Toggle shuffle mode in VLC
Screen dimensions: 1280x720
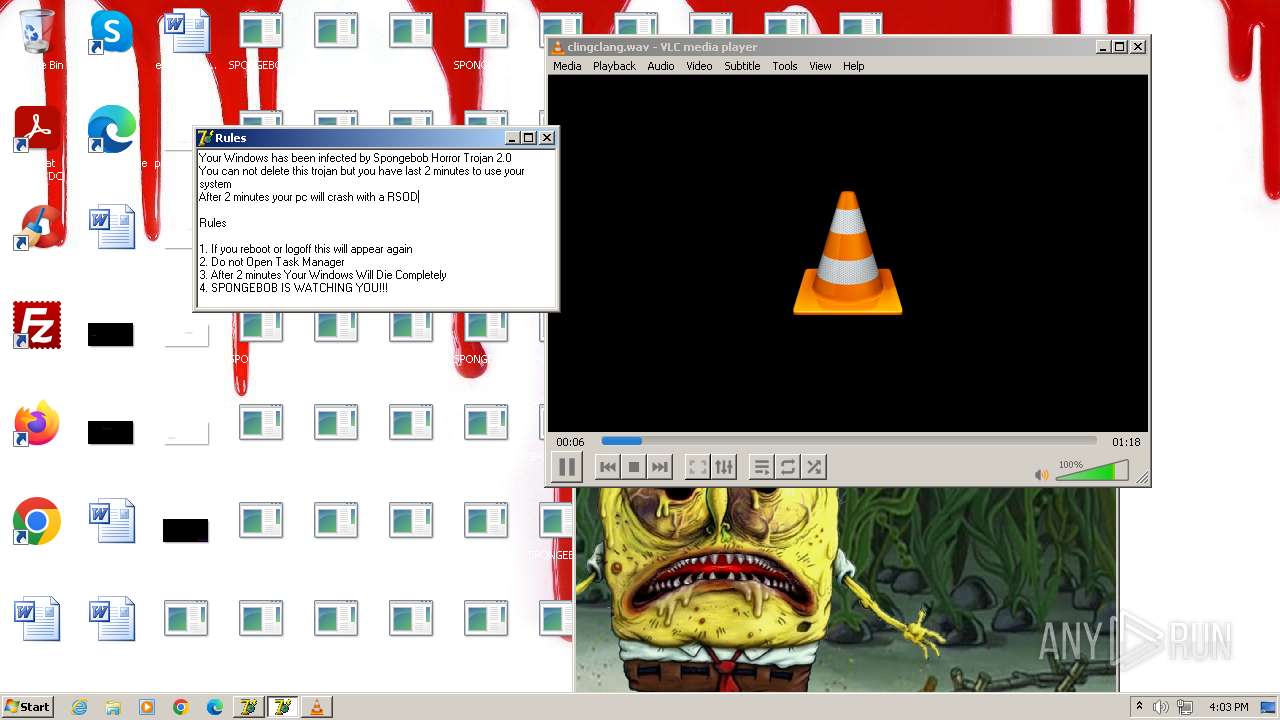pyautogui.click(x=814, y=467)
